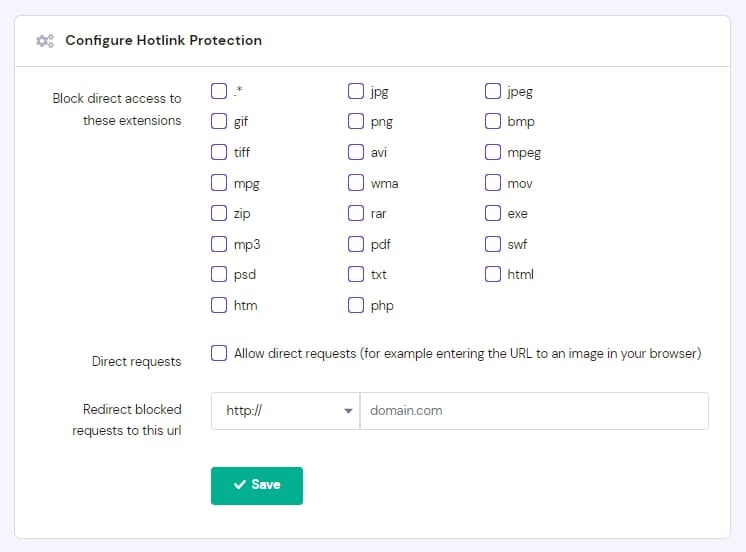Select the gif extension checkbox
The height and width of the screenshot is (552, 746).
[x=219, y=122]
